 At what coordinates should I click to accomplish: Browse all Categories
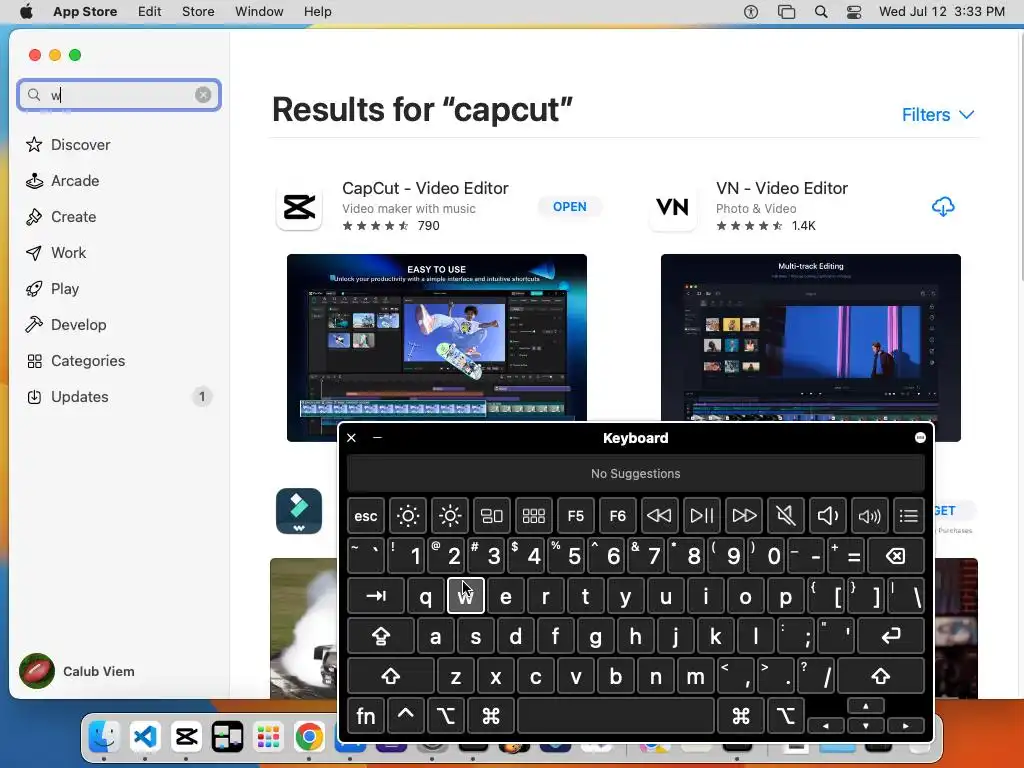click(x=76, y=360)
